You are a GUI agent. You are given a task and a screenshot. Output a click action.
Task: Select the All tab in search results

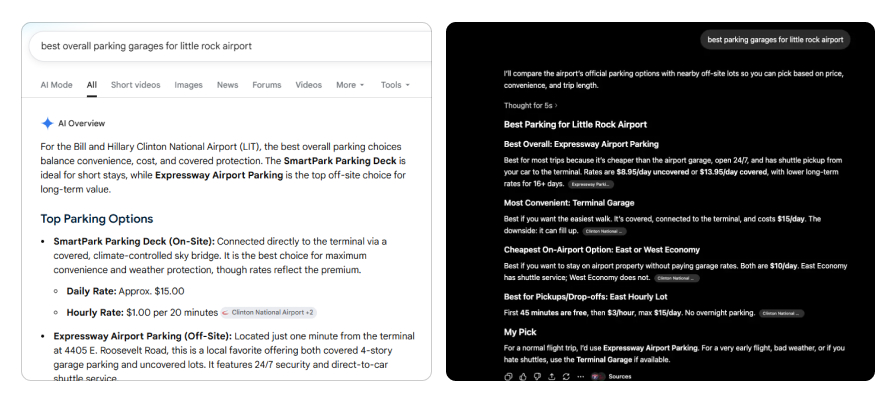pos(91,85)
